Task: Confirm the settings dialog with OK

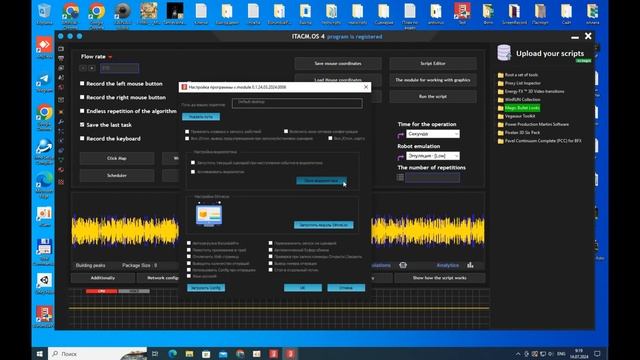Action: coord(303,288)
